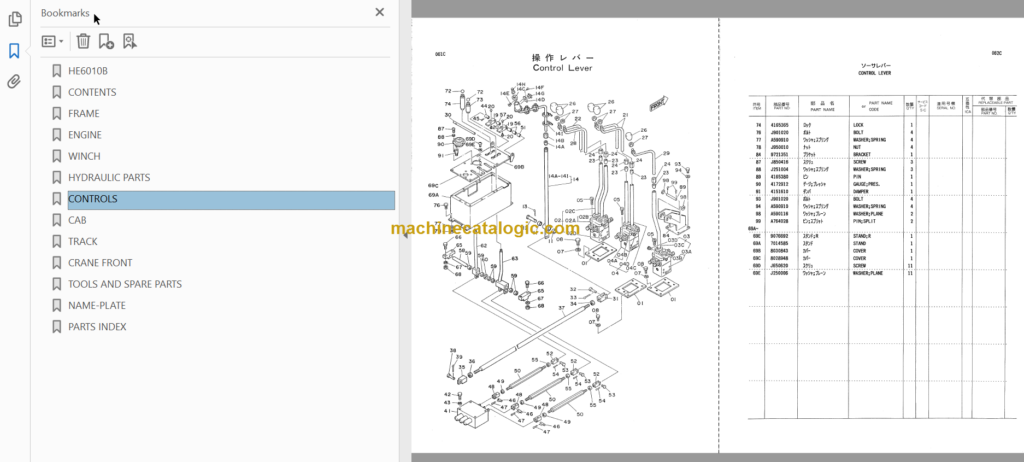Click the NAME-PLATE bookmark ribbon icon

[57, 305]
